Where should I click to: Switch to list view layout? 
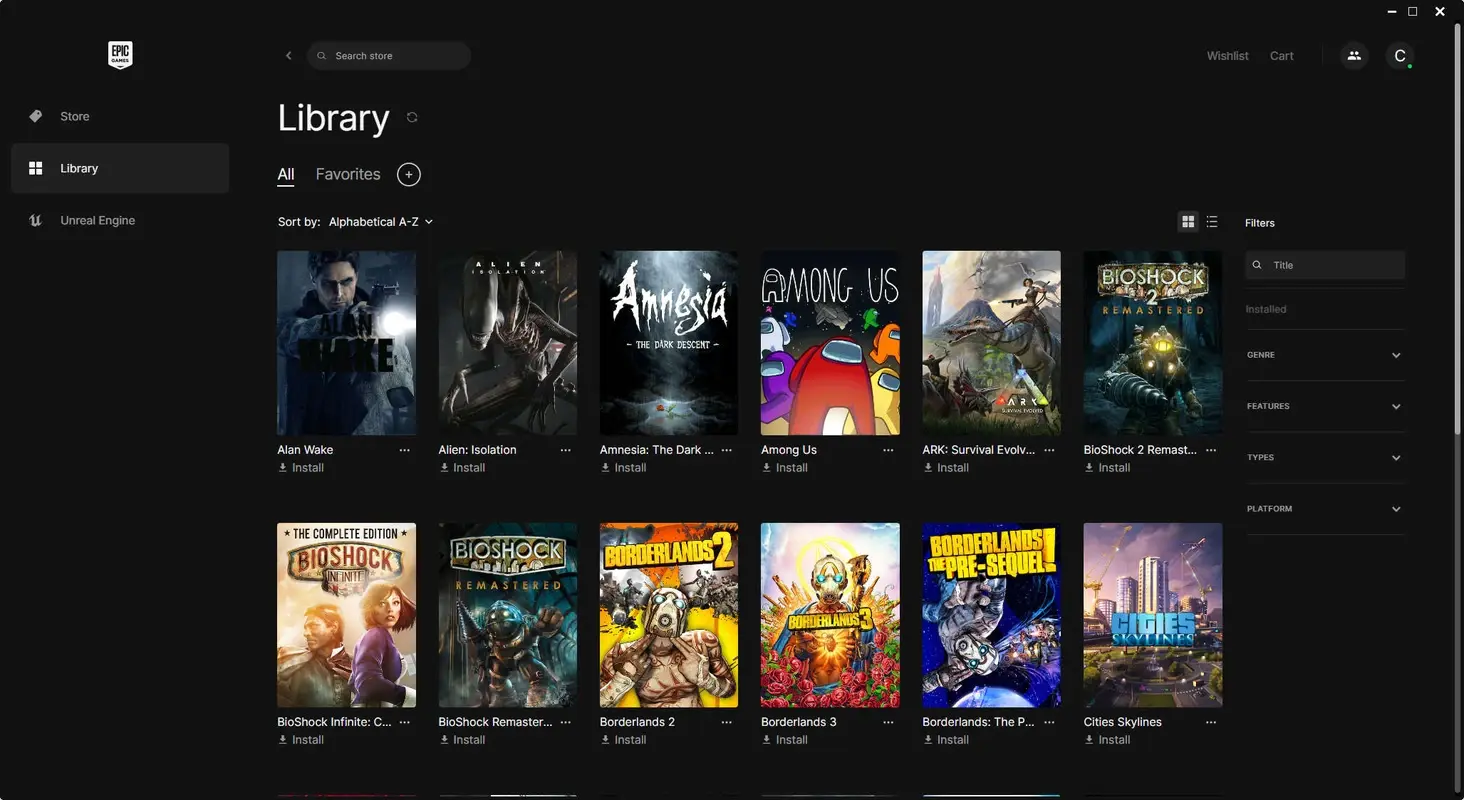[x=1211, y=221]
